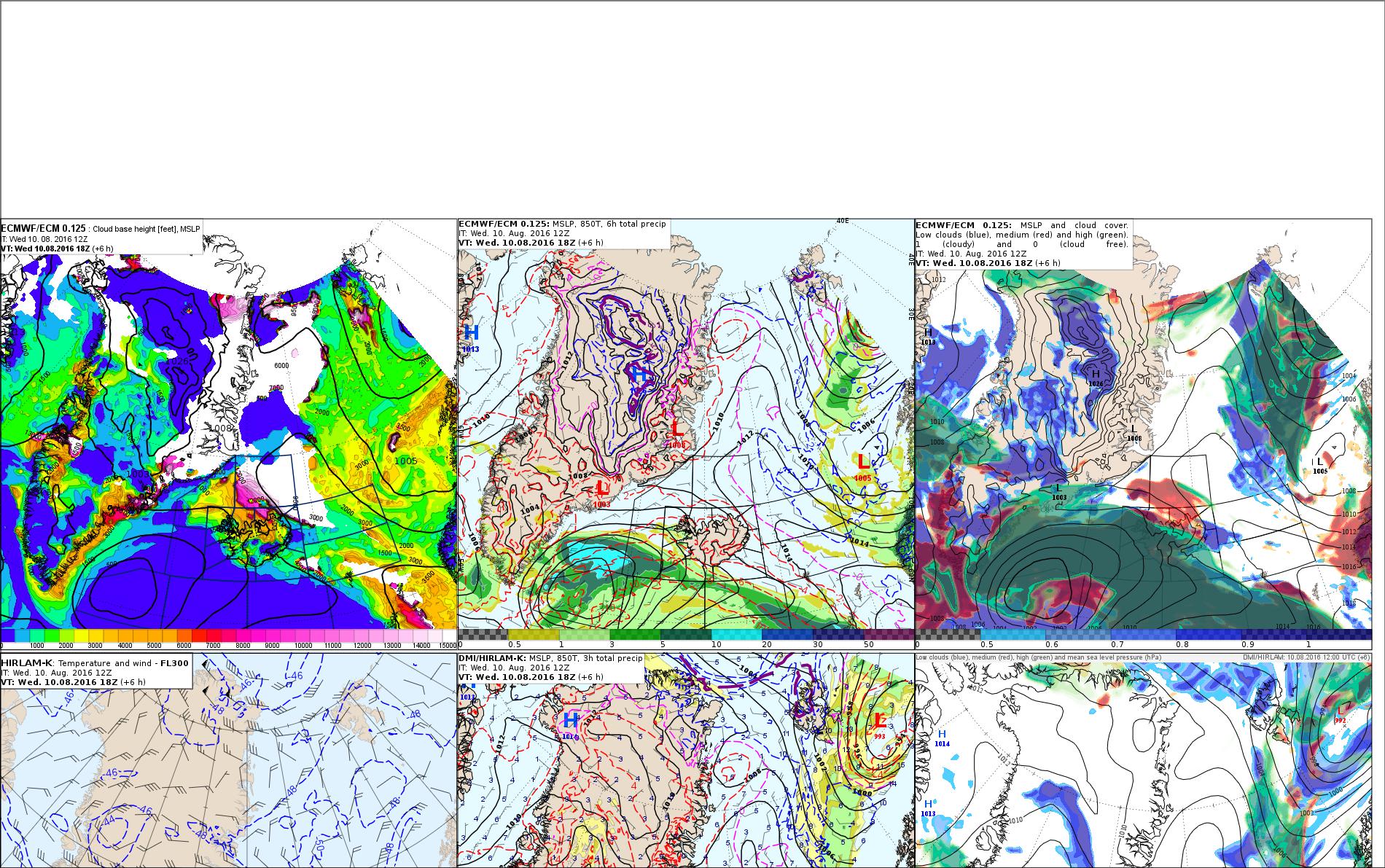The width and height of the screenshot is (1385, 868).
Task: Click the 1026 pressure label on cloud base map
Action: 178,361
